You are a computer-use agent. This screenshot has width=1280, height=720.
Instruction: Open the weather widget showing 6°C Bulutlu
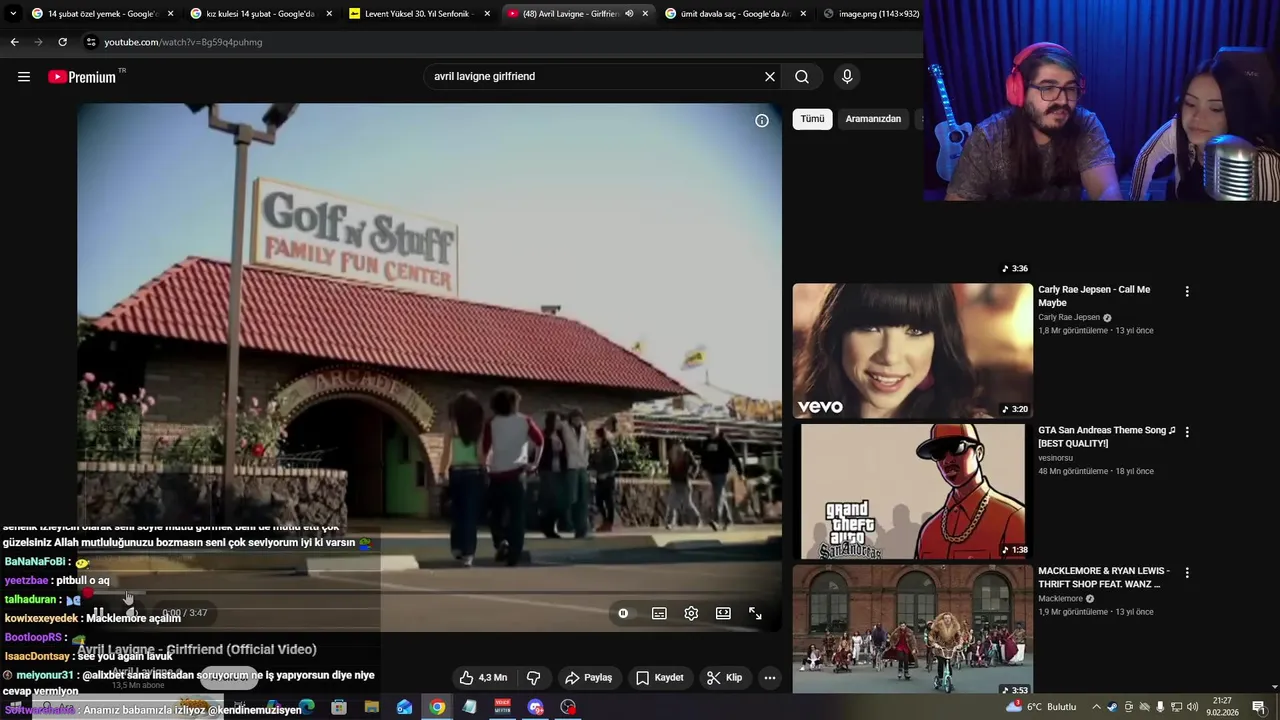coord(1043,707)
